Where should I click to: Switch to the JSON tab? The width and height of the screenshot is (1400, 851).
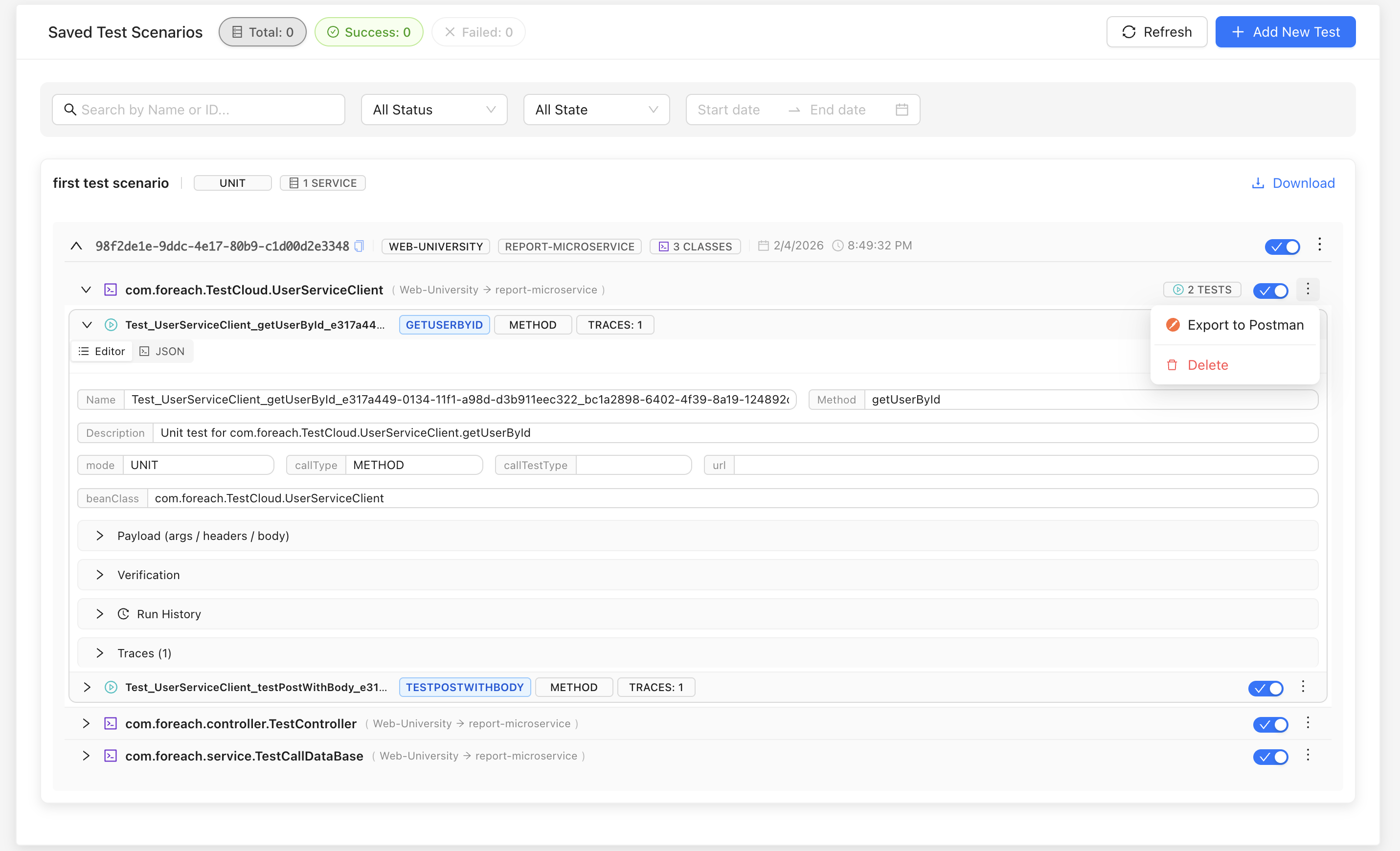162,351
